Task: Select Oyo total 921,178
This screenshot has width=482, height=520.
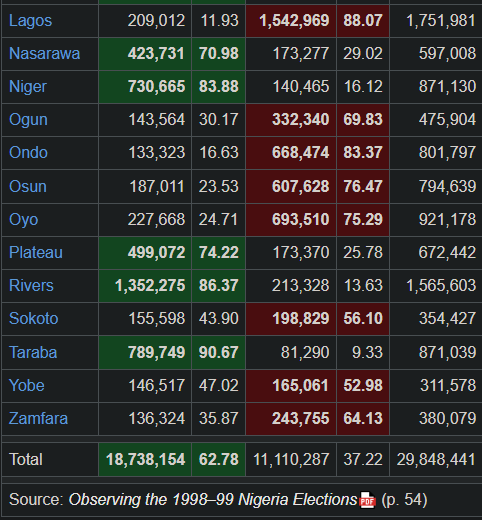Action: point(447,220)
